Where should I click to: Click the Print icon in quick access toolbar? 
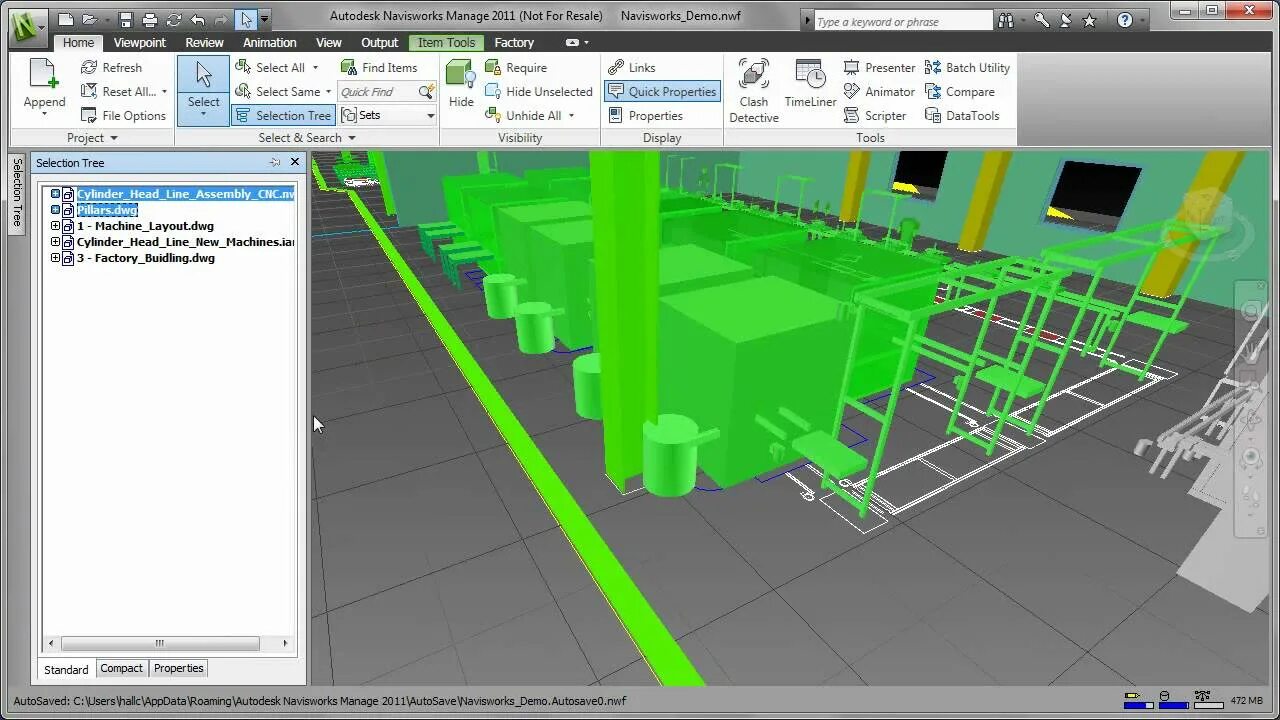[150, 19]
